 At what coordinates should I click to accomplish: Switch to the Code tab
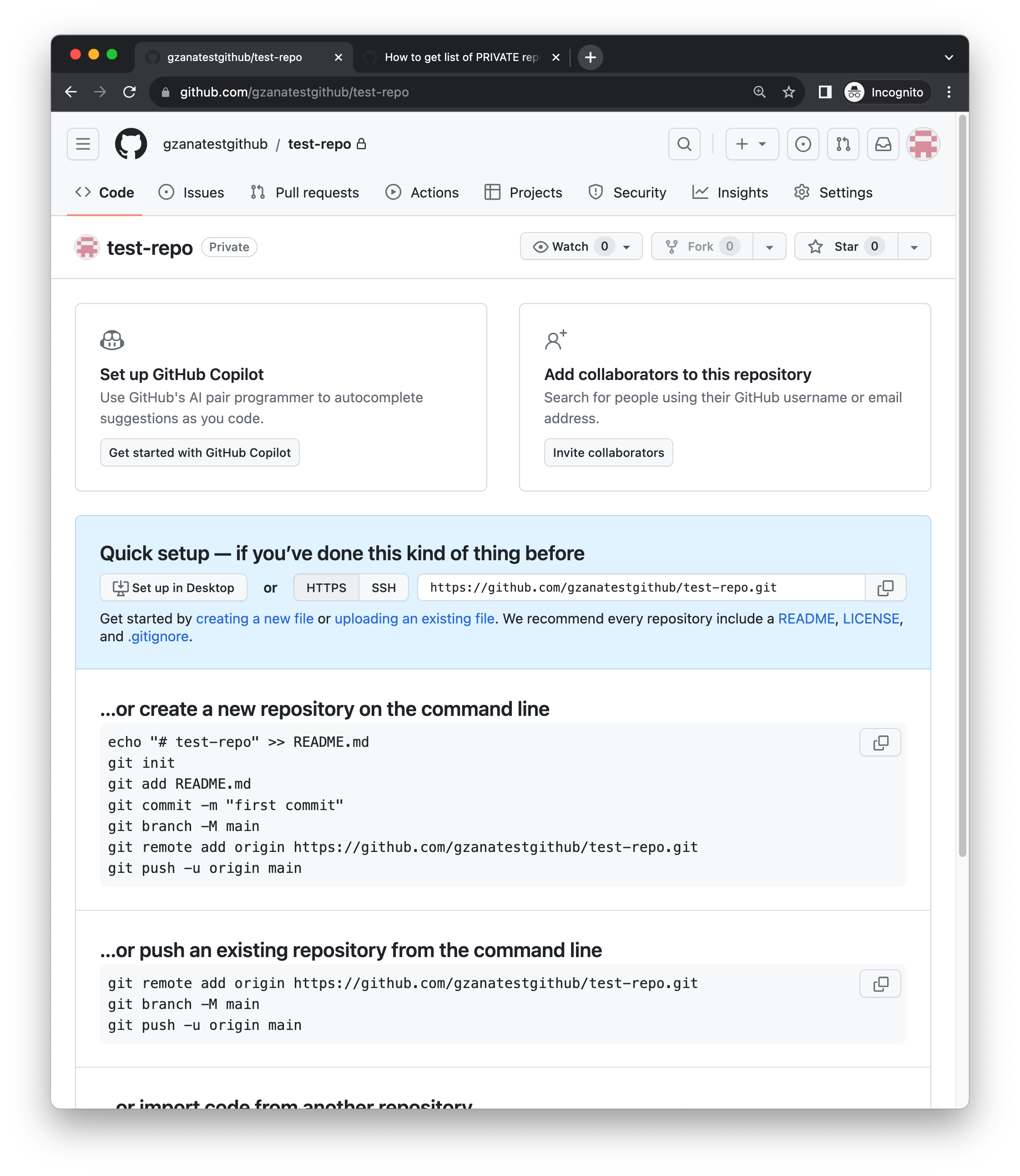pos(105,193)
